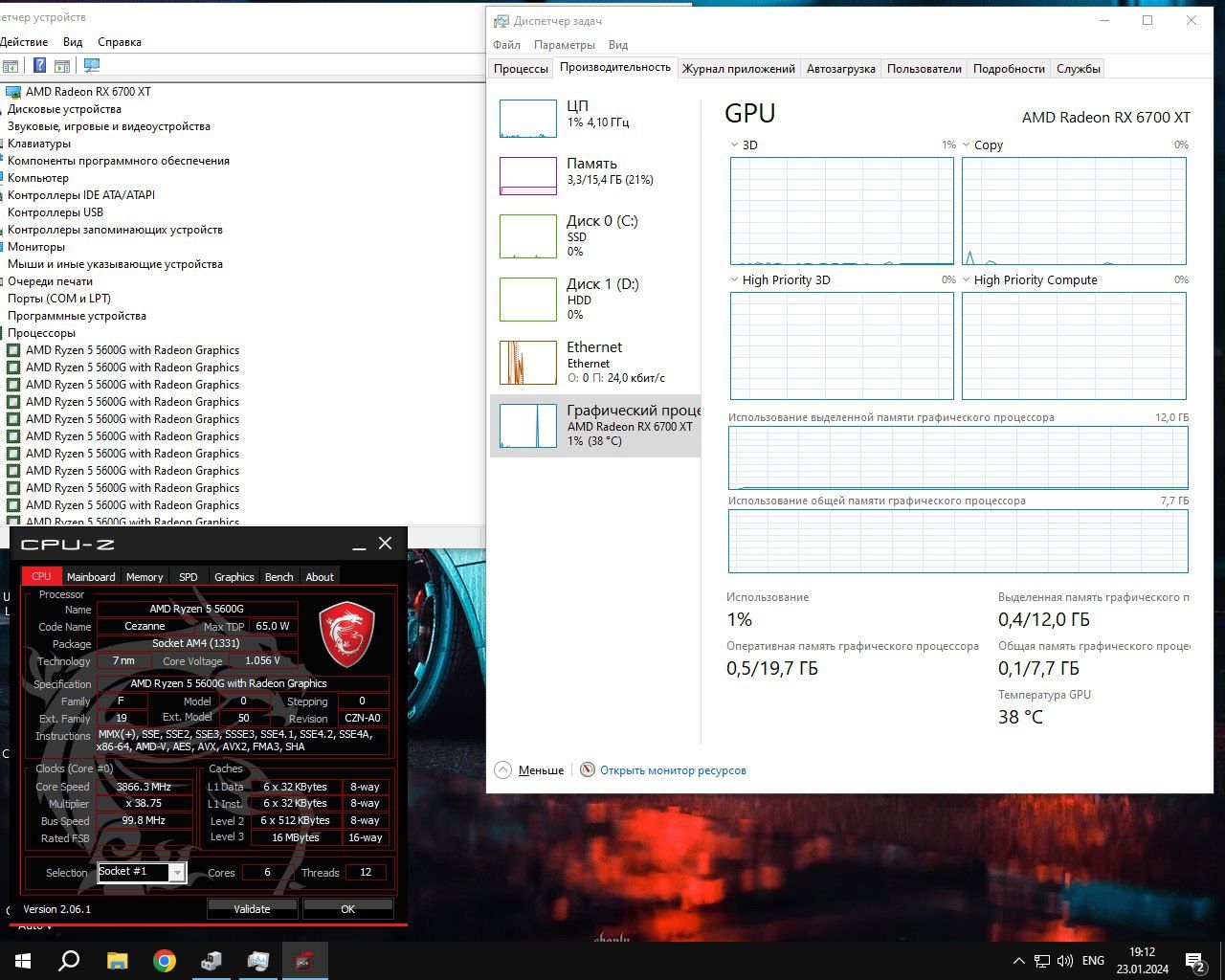This screenshot has height=980, width=1225.
Task: Collapse Task Manager with the Меньше chevron
Action: 503,769
